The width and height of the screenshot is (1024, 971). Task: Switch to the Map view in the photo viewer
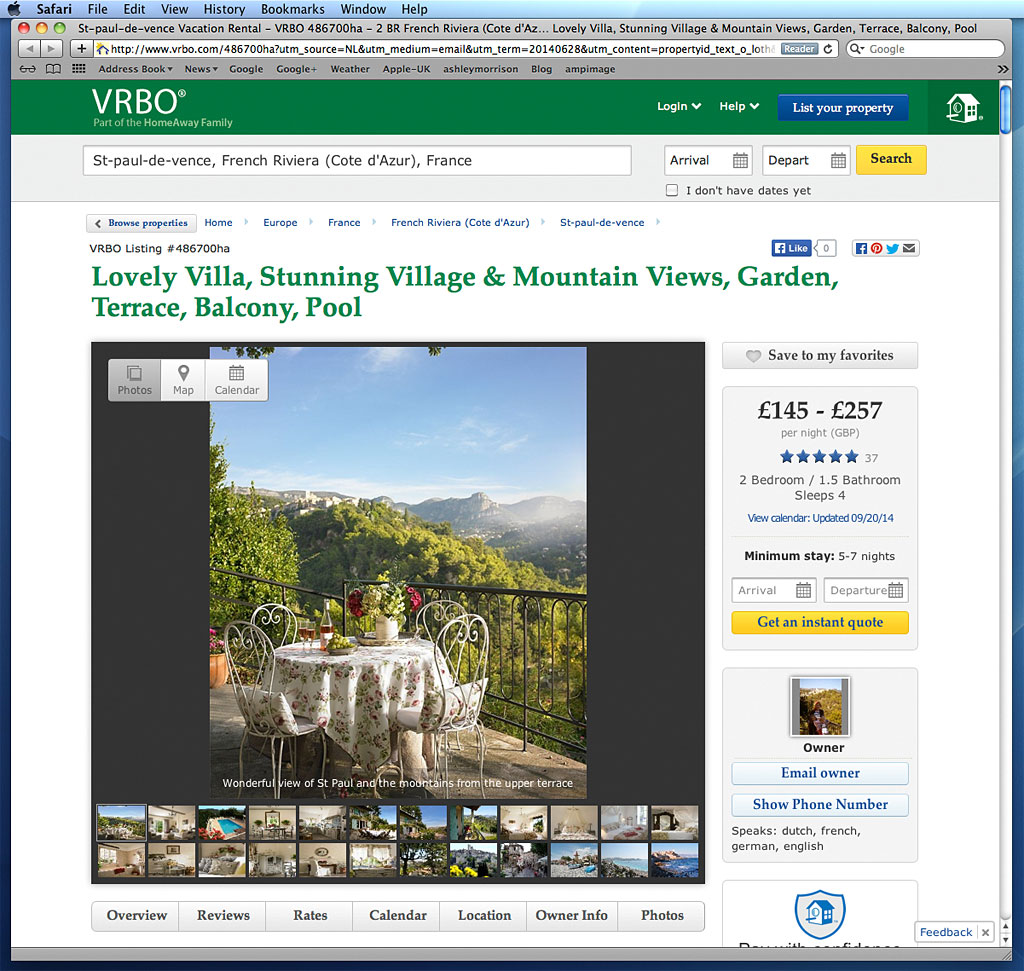click(x=184, y=380)
